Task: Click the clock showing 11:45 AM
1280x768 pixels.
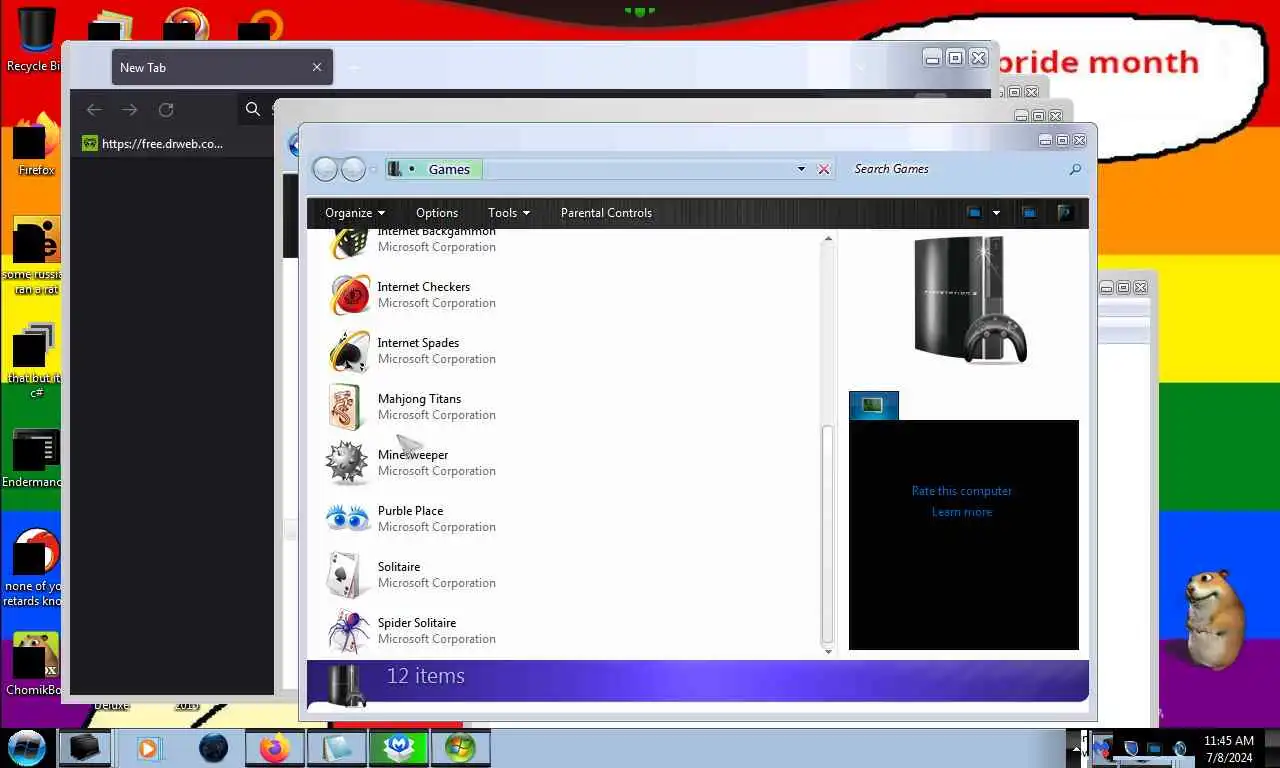Action: pos(1228,741)
